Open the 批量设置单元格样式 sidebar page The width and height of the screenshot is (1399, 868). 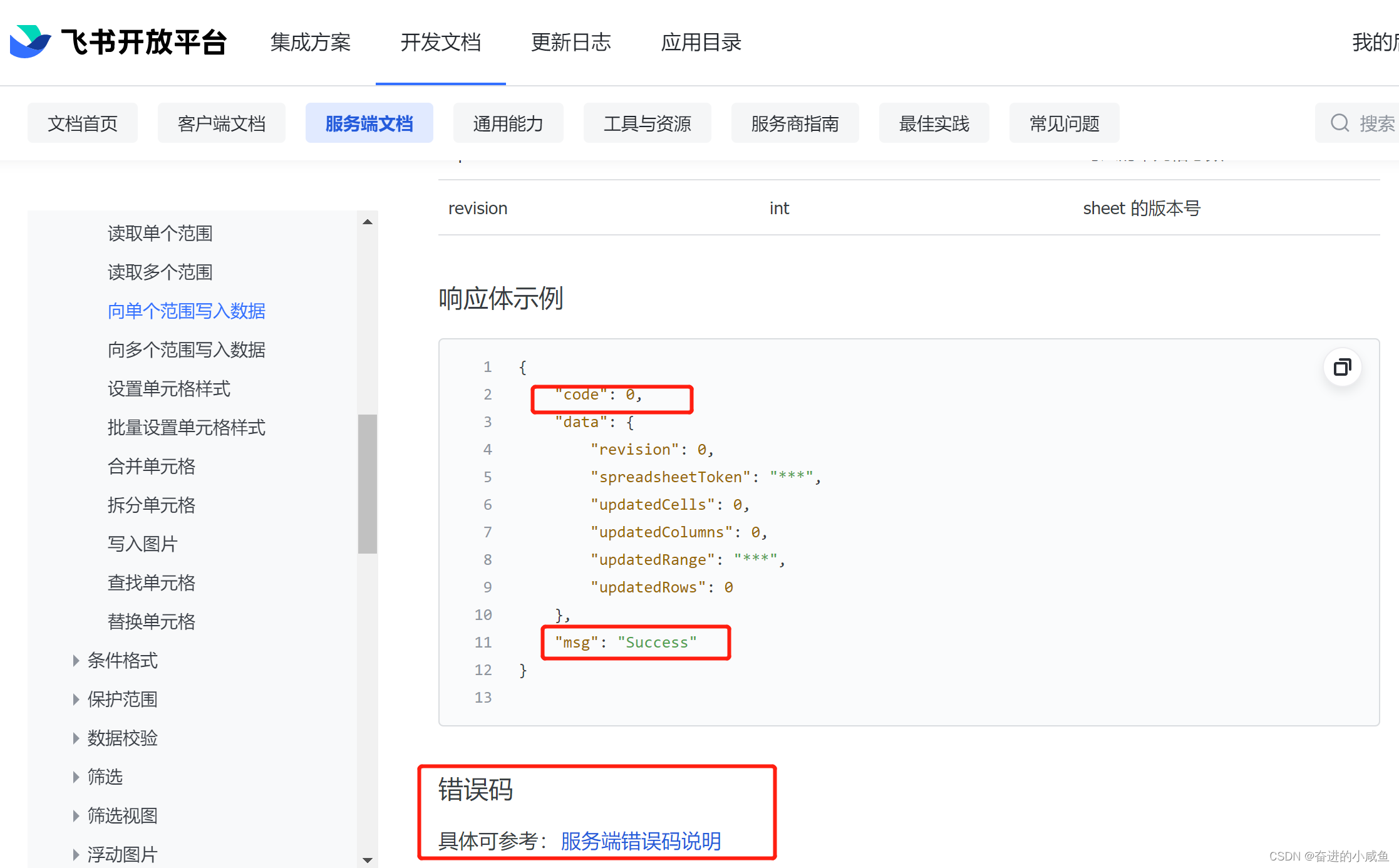(x=187, y=428)
